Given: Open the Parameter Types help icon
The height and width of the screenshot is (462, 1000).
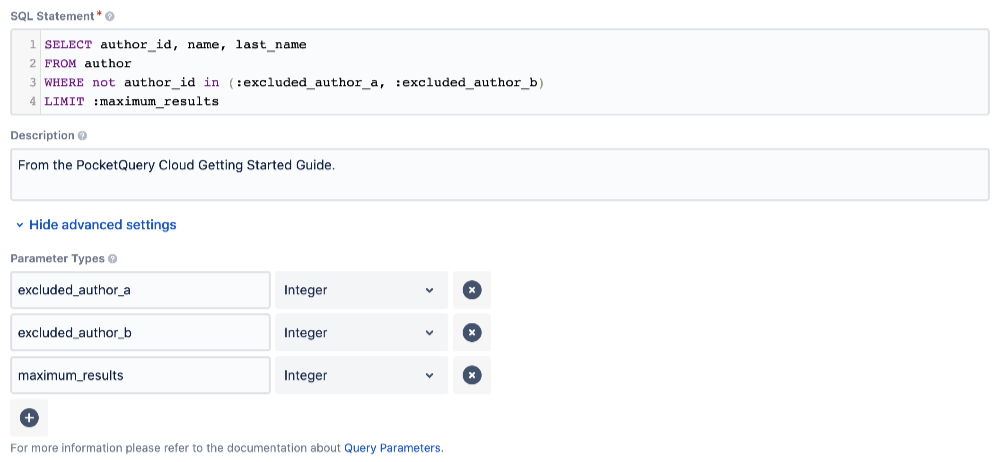Looking at the screenshot, I should tap(112, 259).
